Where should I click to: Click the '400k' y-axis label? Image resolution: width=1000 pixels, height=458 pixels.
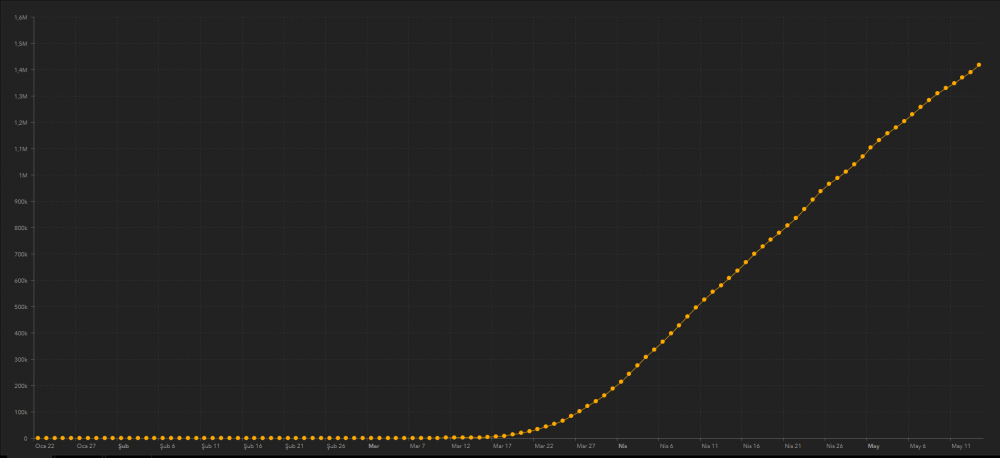click(x=21, y=333)
